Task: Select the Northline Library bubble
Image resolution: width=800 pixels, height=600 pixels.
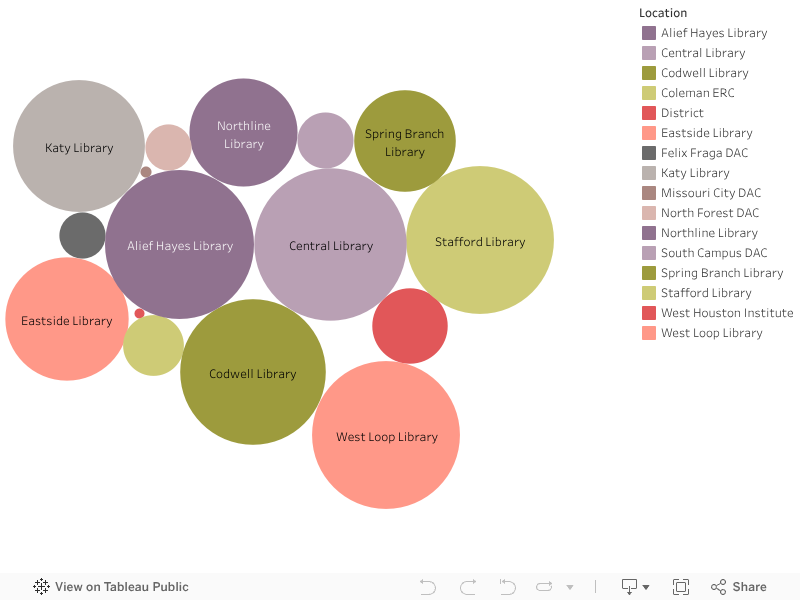Action: [243, 132]
